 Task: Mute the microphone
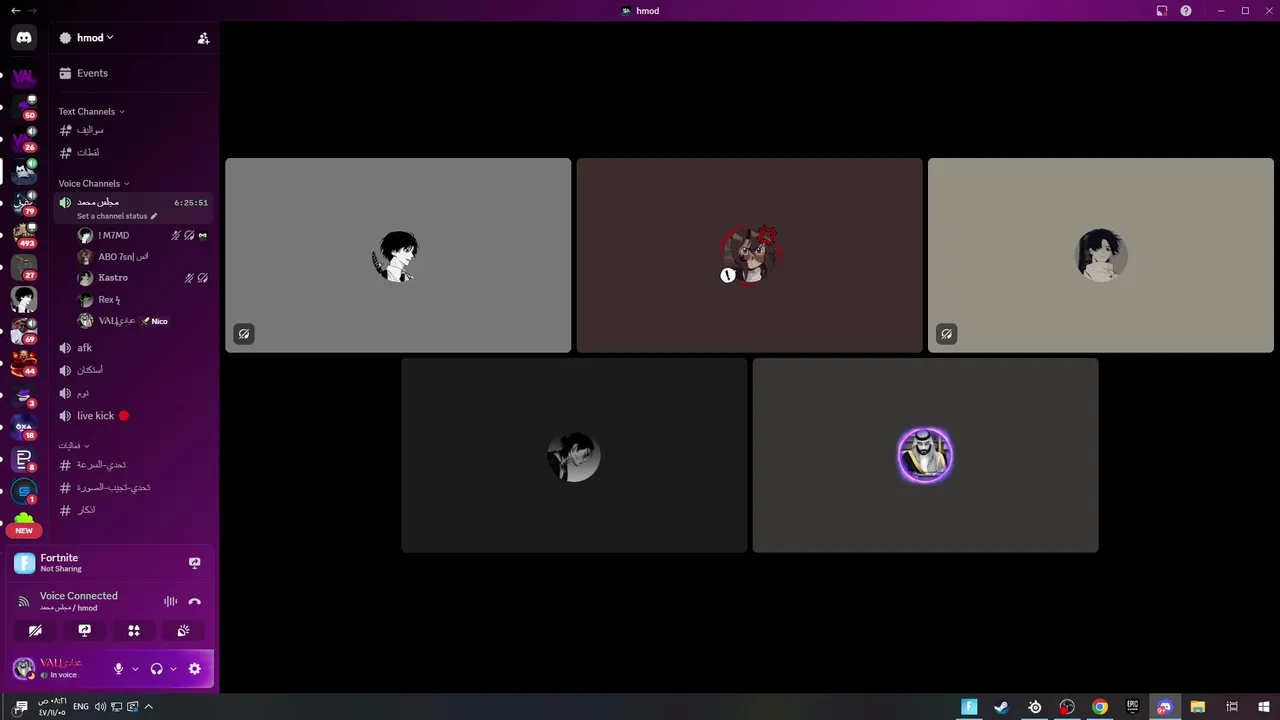pyautogui.click(x=118, y=669)
